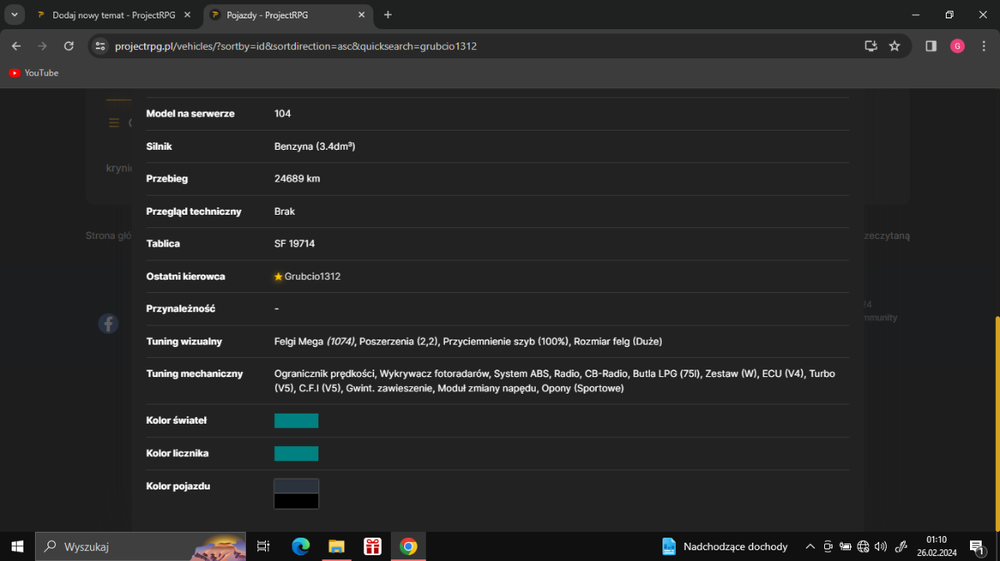
Task: Open Grubcio1312 driver profile link
Action: [x=312, y=277]
